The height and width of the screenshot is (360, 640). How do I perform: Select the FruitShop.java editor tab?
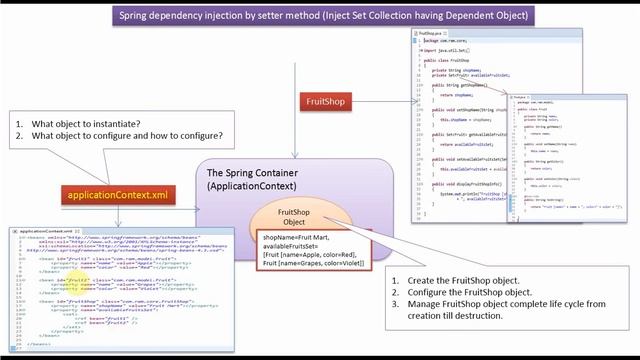[x=430, y=33]
